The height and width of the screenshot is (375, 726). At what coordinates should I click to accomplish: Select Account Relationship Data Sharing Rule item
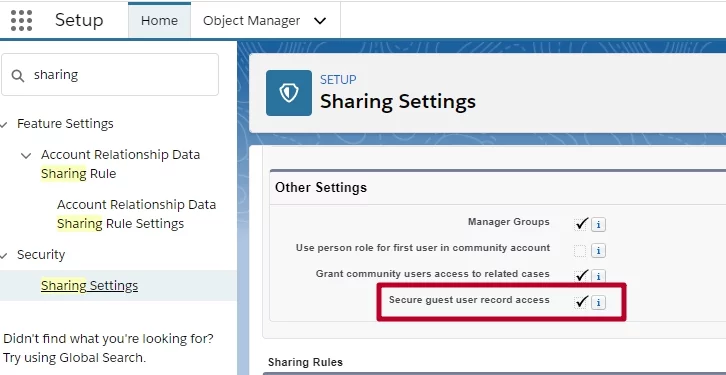tap(120, 164)
